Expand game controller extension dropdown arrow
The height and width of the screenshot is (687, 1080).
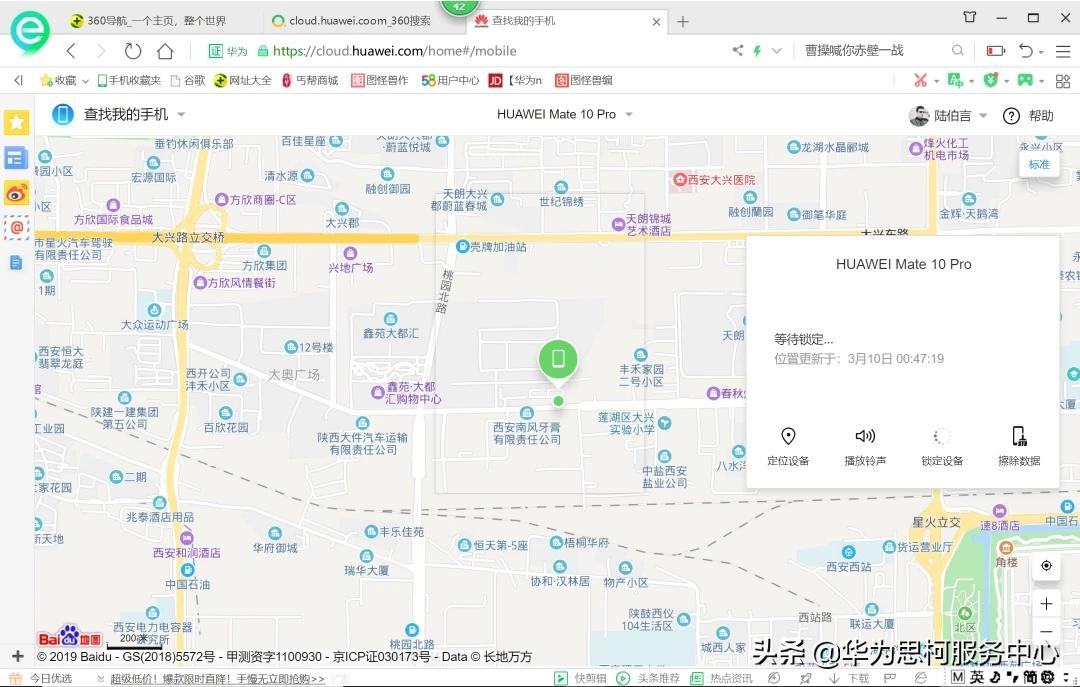1041,81
